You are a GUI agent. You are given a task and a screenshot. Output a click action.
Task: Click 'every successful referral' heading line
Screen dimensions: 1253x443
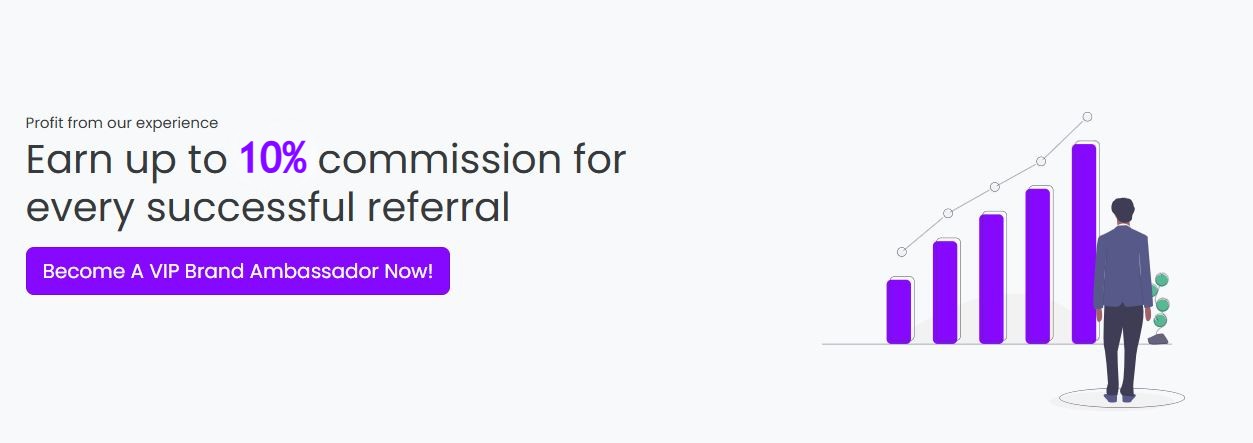click(267, 207)
